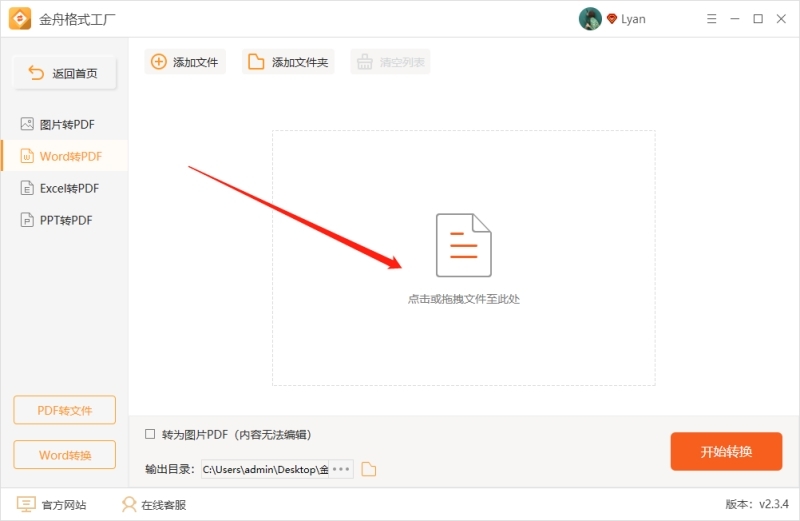Viewport: 800px width, 521px height.
Task: Click the red VIP diamond badge
Action: coord(612,19)
